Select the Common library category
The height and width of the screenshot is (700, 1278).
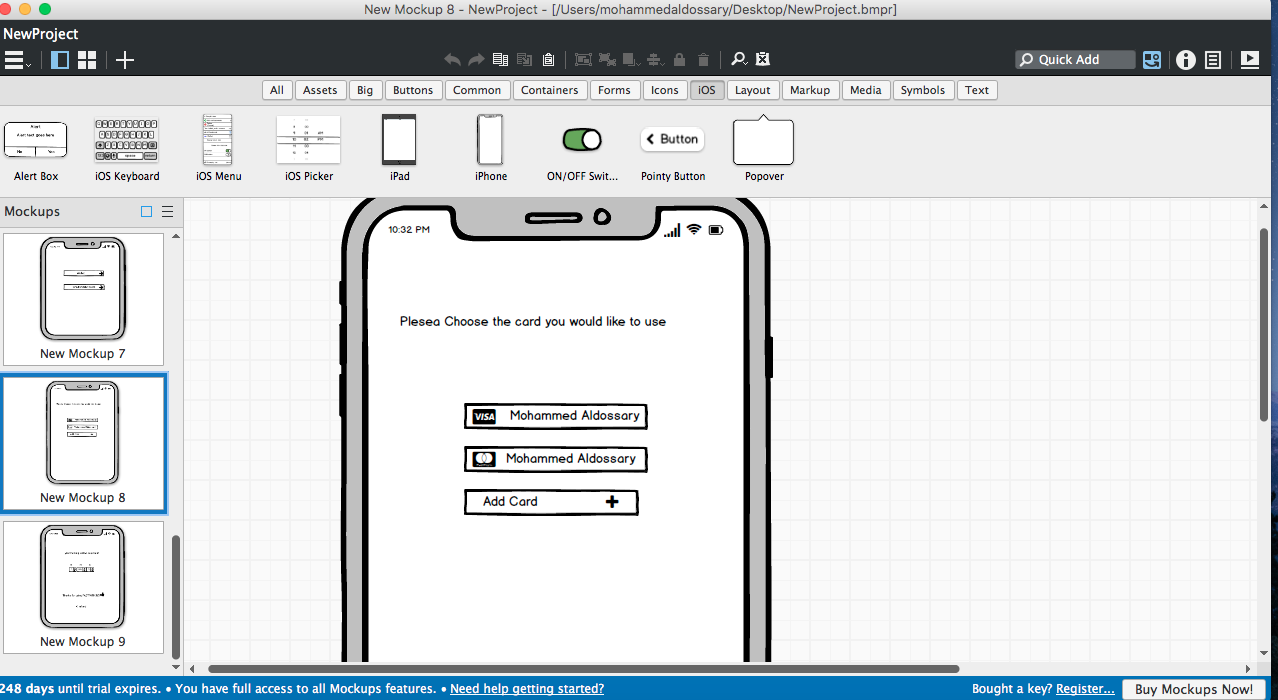click(x=477, y=90)
